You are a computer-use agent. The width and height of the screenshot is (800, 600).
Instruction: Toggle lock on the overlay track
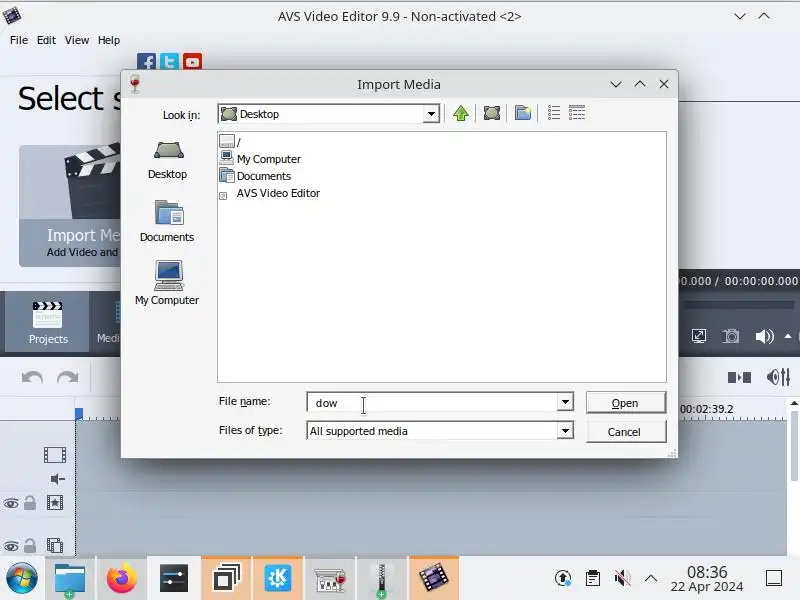(30, 546)
